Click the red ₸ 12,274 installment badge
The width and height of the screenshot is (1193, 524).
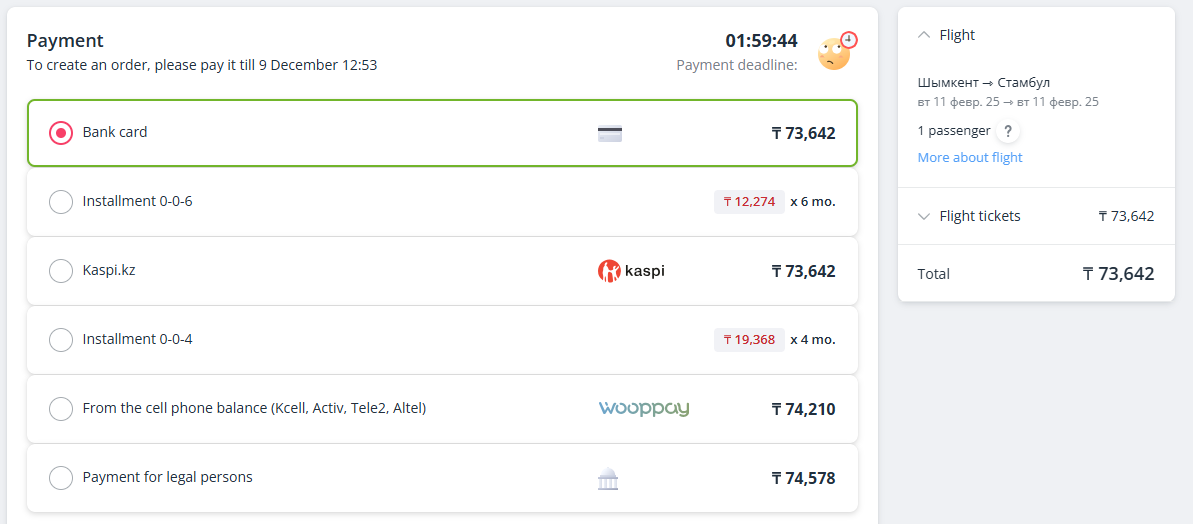[749, 202]
